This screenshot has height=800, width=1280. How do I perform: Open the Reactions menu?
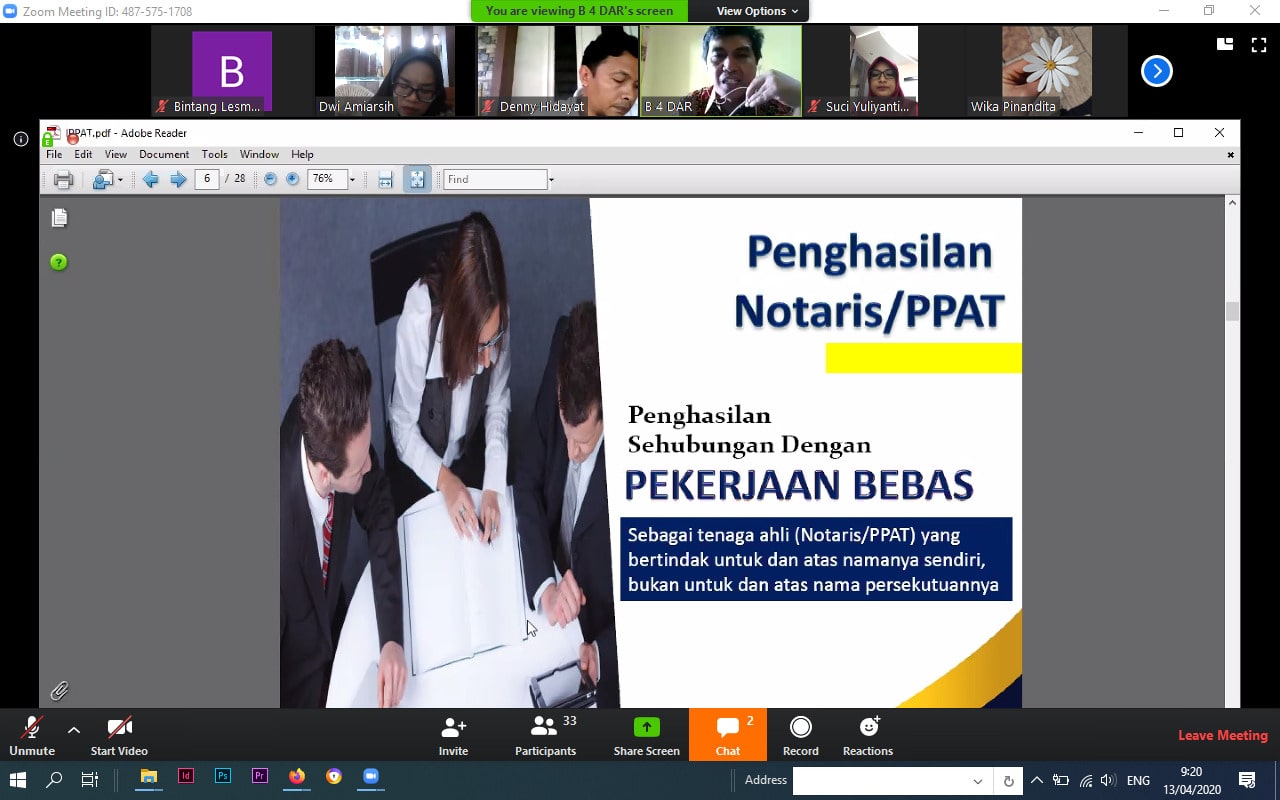867,735
